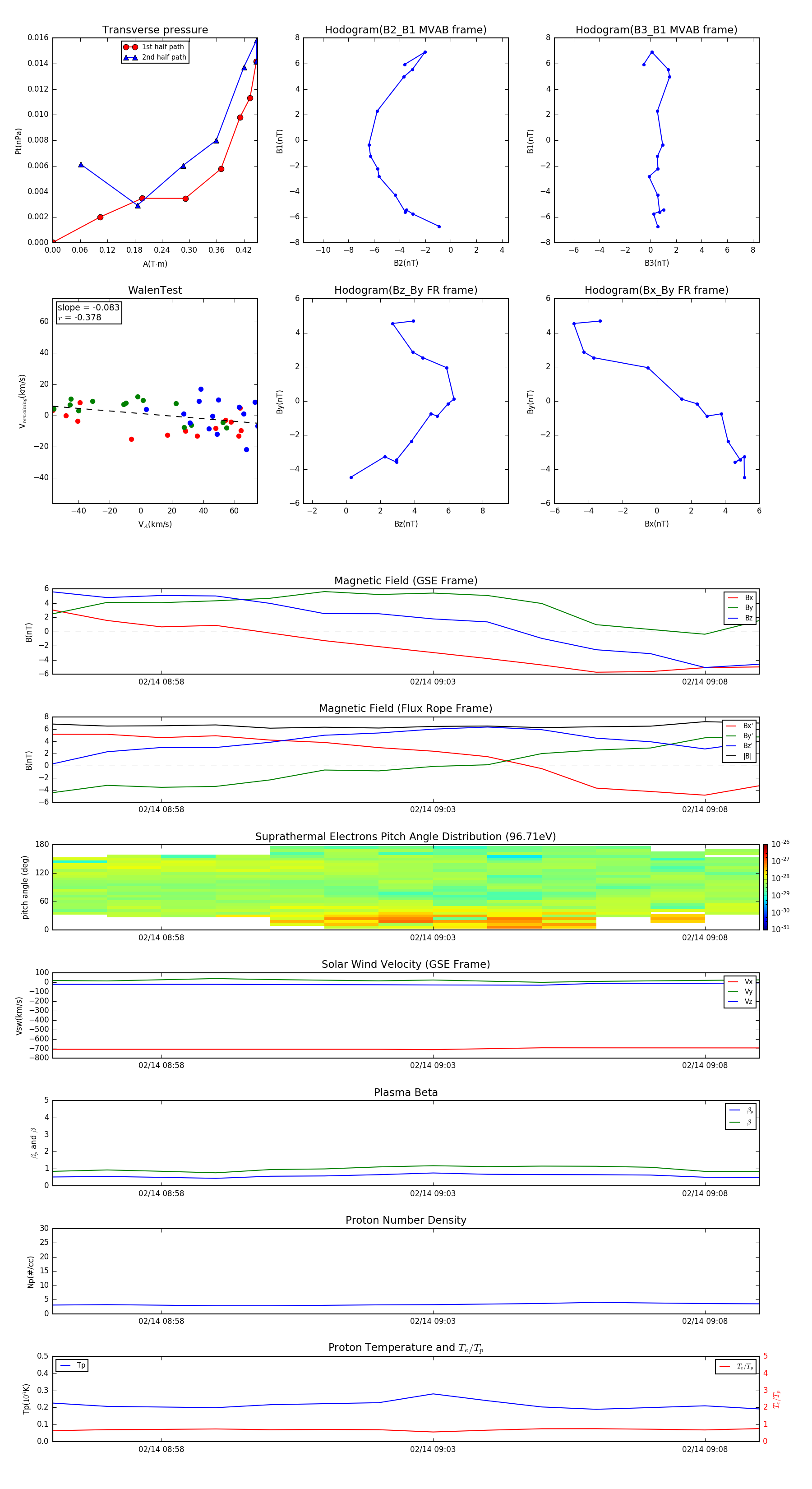Click '02/14 09:03' tick under GSE magnetic field plot

(x=433, y=682)
